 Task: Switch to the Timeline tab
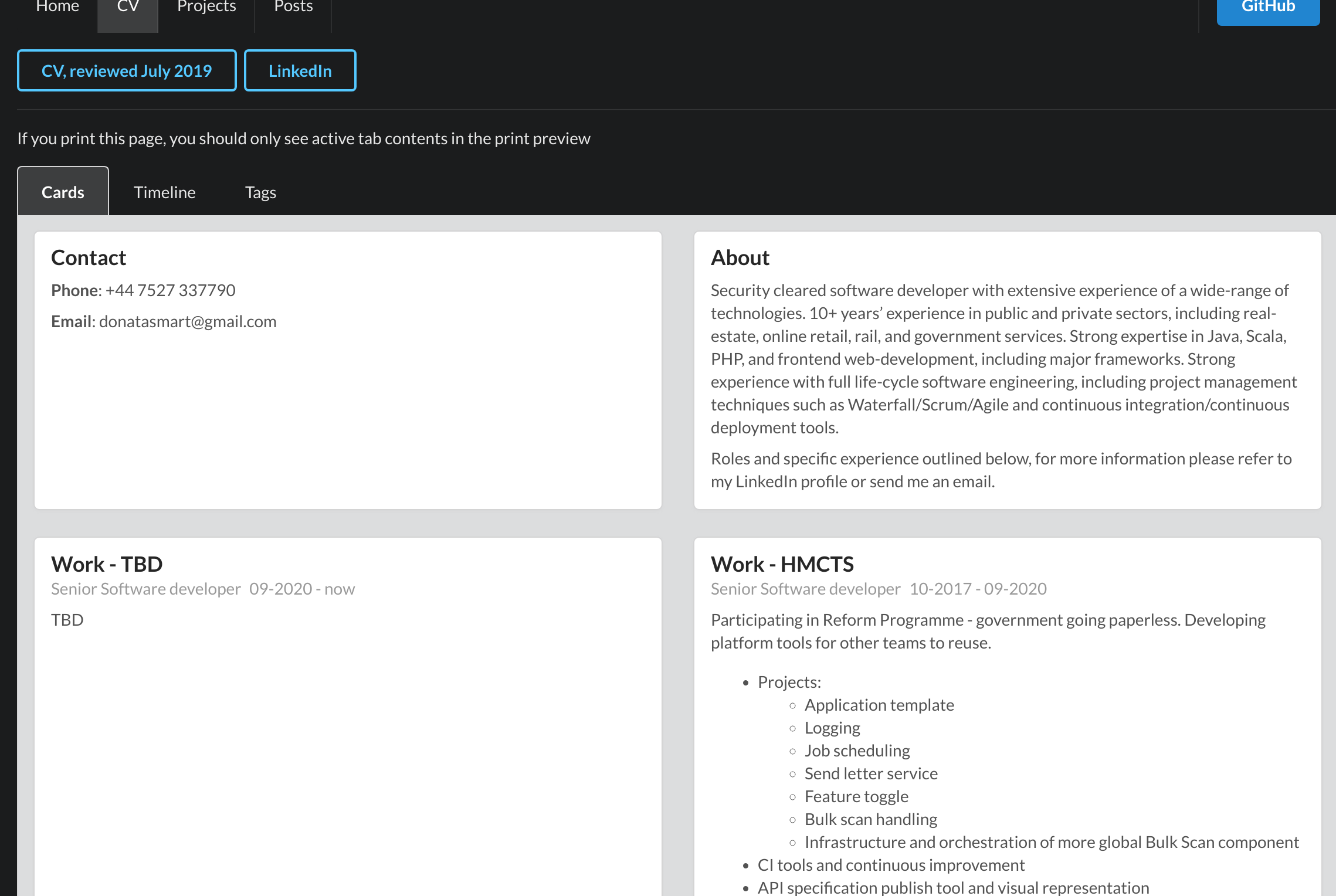[x=164, y=192]
